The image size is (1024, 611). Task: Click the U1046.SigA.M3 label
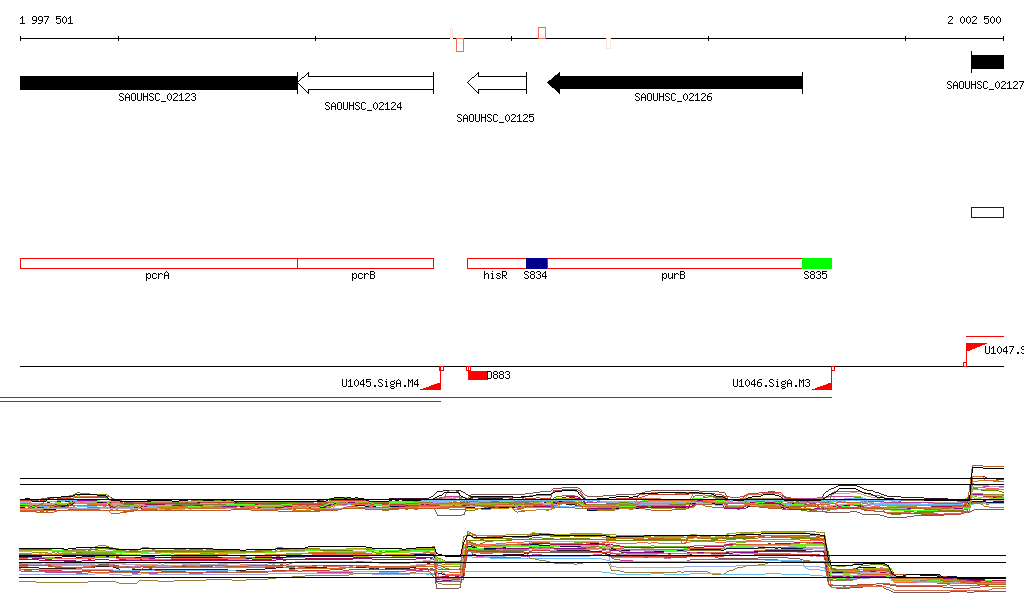point(771,384)
